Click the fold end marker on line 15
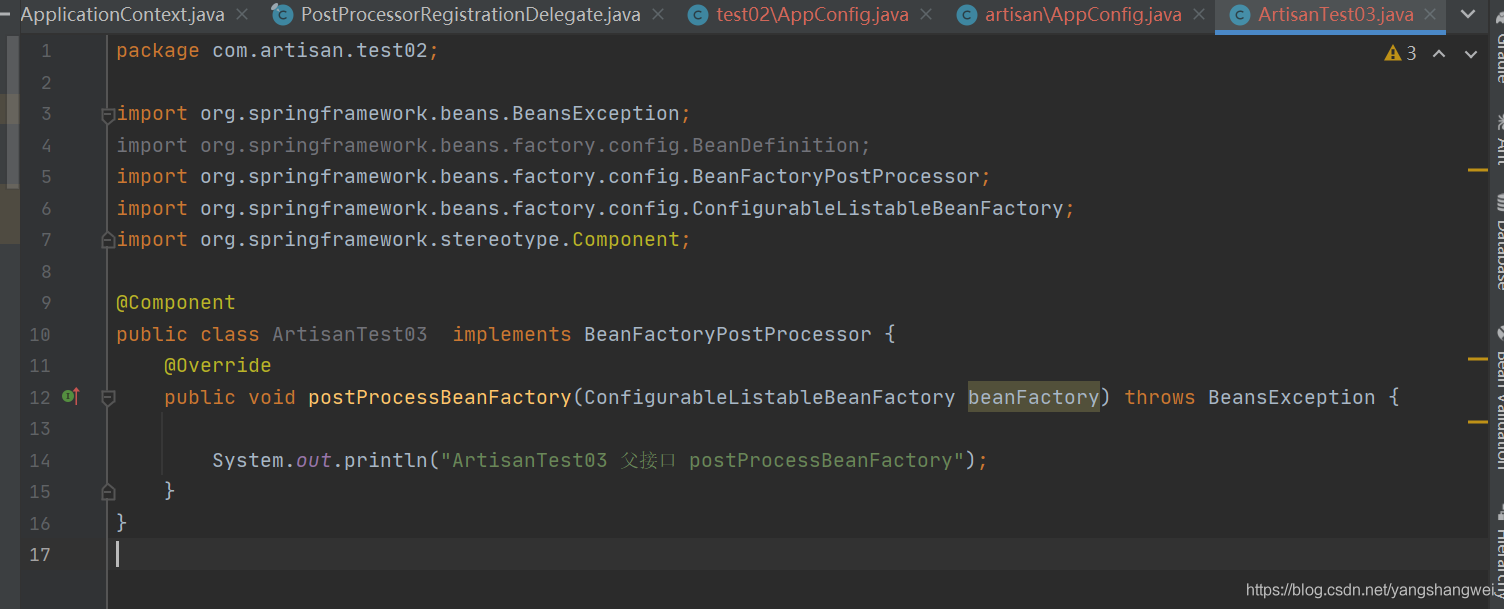The image size is (1504, 609). click(107, 492)
